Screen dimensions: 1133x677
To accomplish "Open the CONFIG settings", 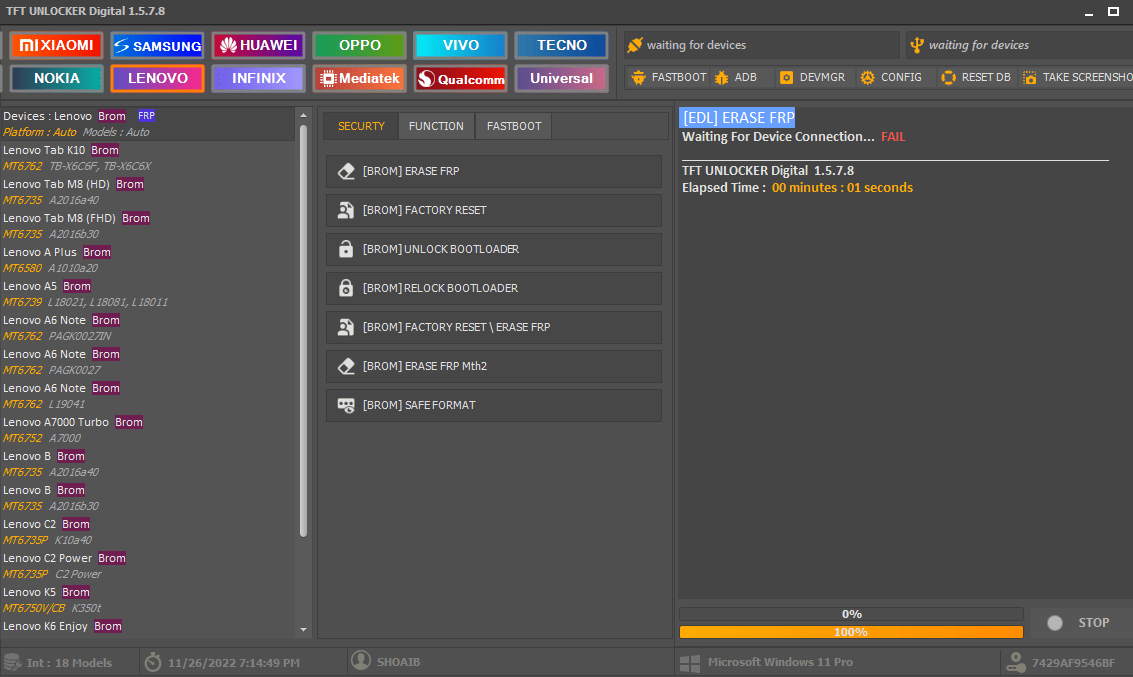I will [891, 76].
